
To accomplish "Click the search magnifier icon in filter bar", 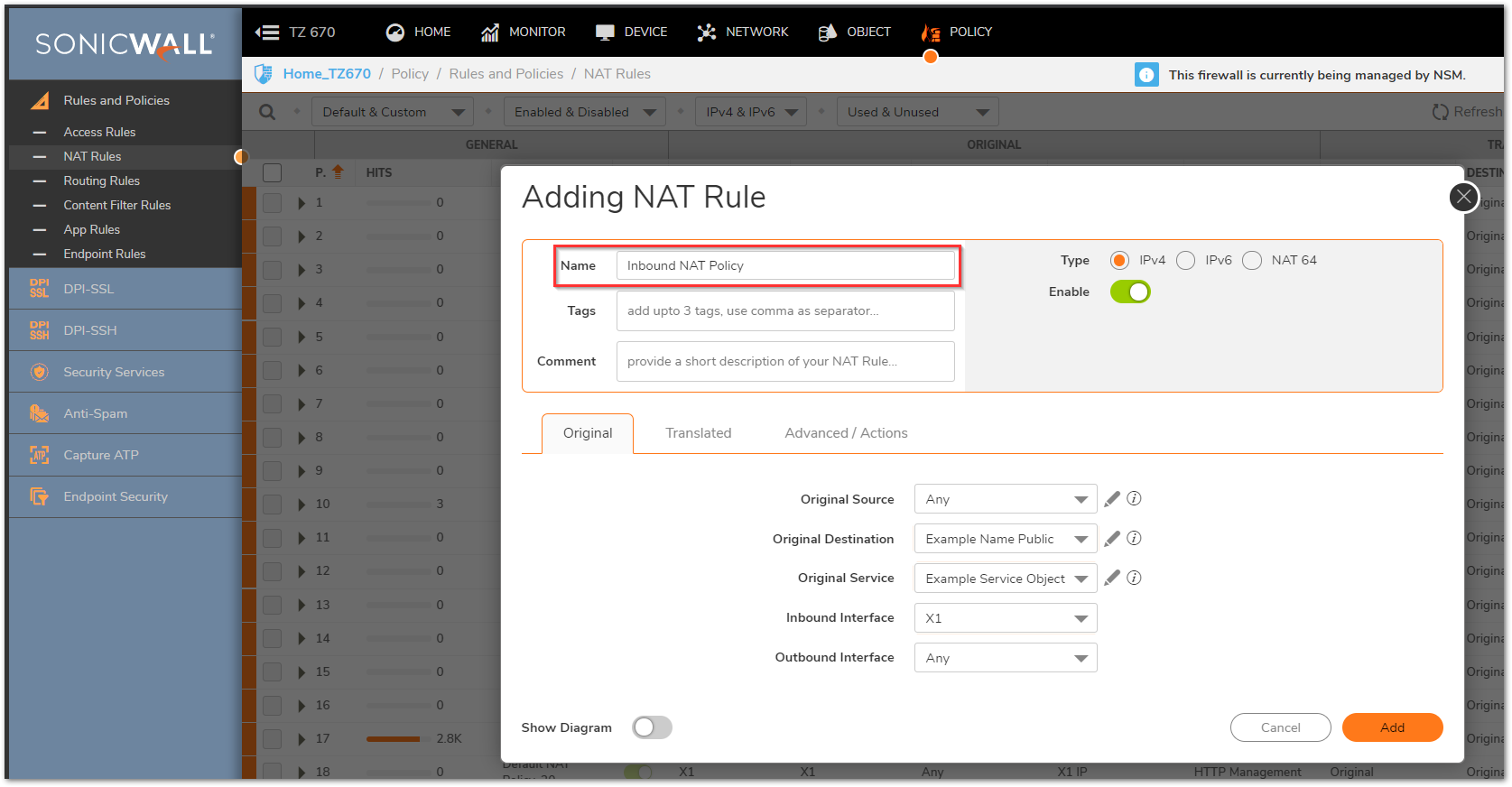I will coord(267,112).
